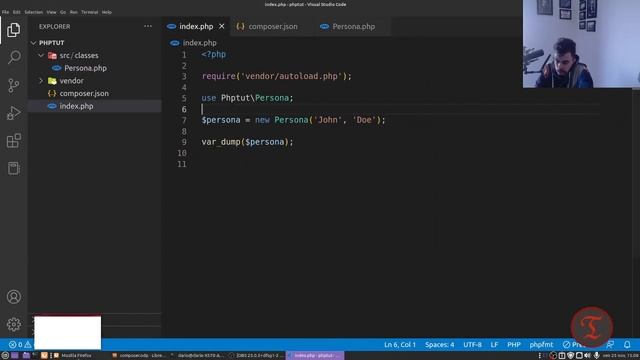This screenshot has width=640, height=360.
Task: Open the File menu
Action: pos(5,12)
